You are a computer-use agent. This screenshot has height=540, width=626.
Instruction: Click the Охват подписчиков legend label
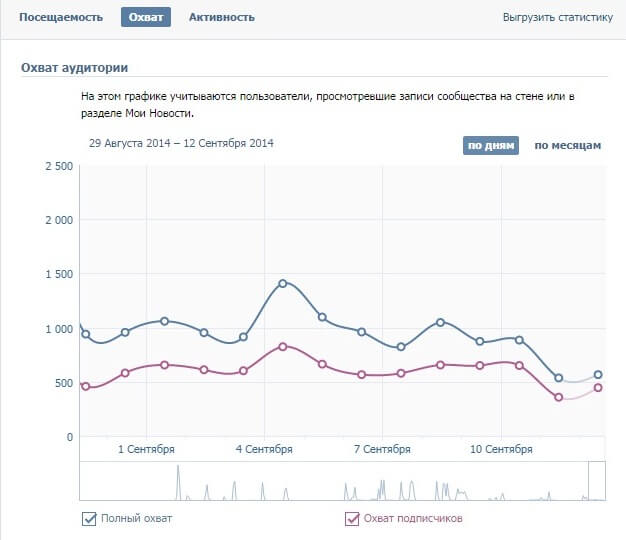(x=413, y=518)
